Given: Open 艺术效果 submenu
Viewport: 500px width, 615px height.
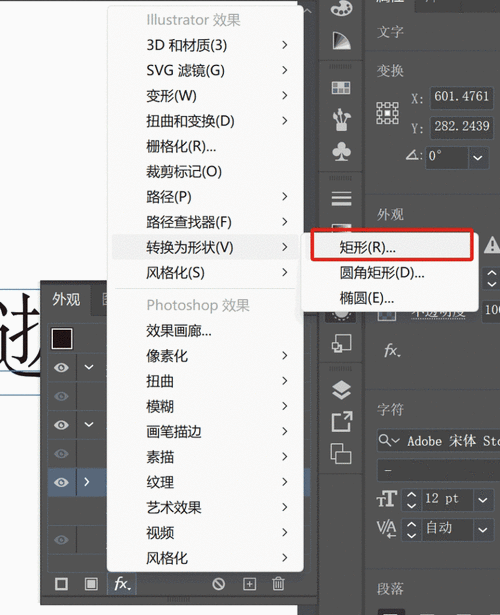Looking at the screenshot, I should (205, 507).
